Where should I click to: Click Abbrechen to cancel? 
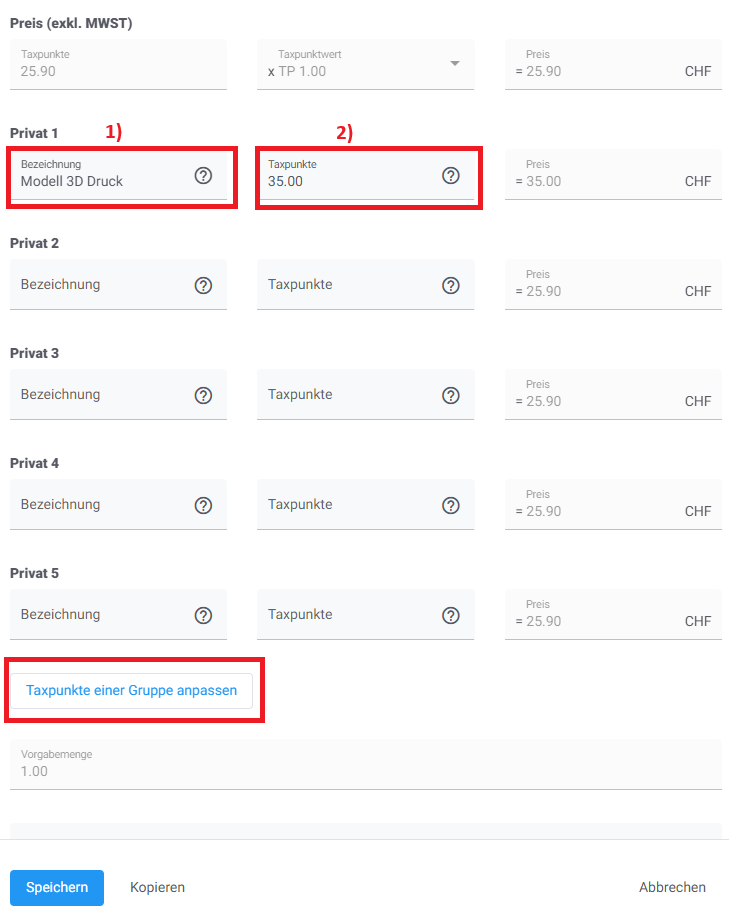tap(672, 887)
